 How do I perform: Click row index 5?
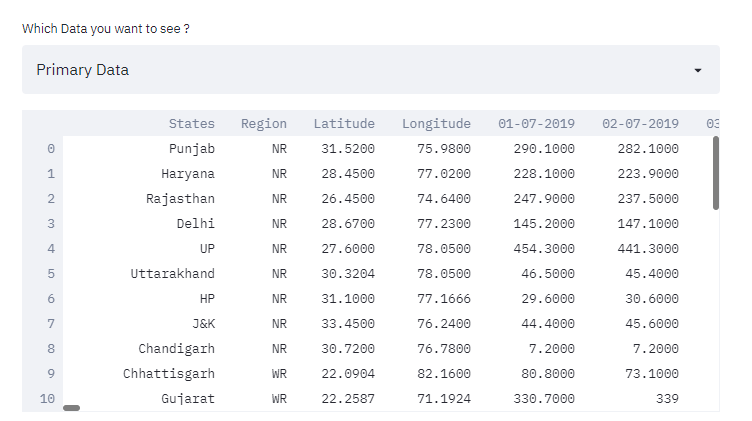(x=51, y=273)
